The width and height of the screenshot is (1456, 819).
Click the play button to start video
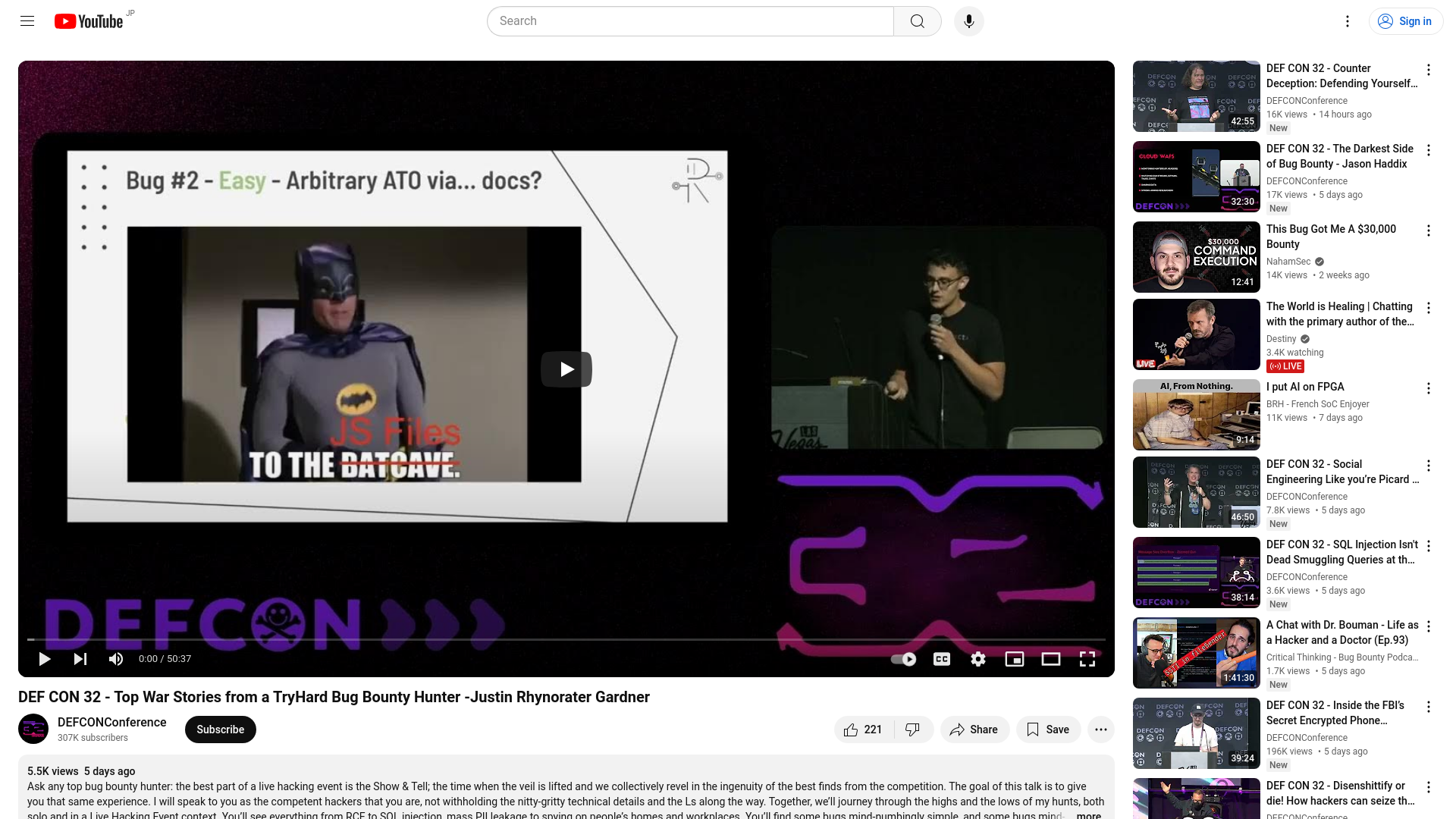[x=44, y=658]
